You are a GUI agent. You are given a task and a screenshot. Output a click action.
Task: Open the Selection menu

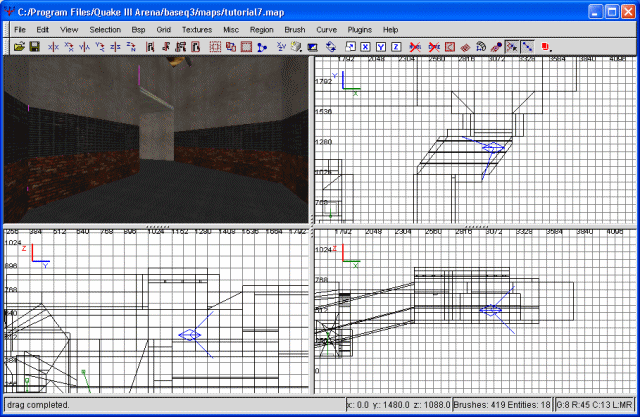pos(105,30)
